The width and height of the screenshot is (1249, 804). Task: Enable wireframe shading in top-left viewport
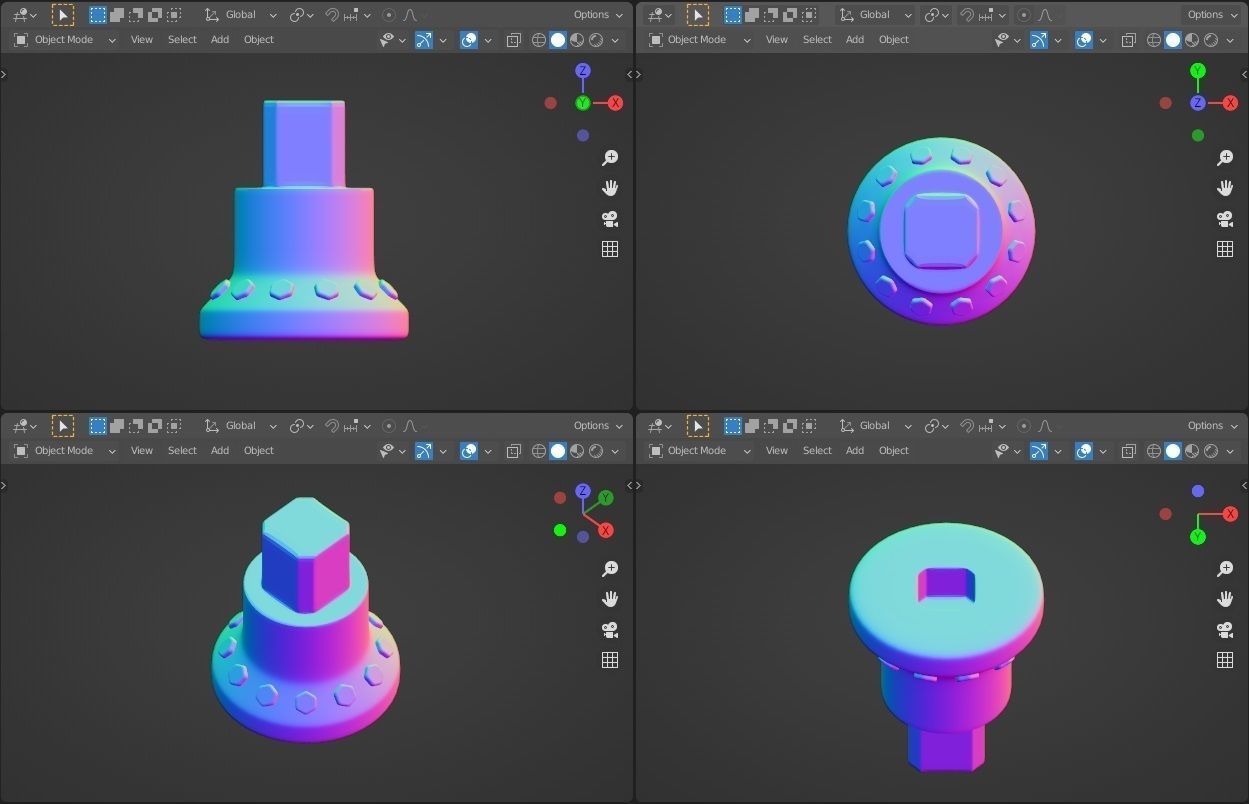tap(539, 40)
